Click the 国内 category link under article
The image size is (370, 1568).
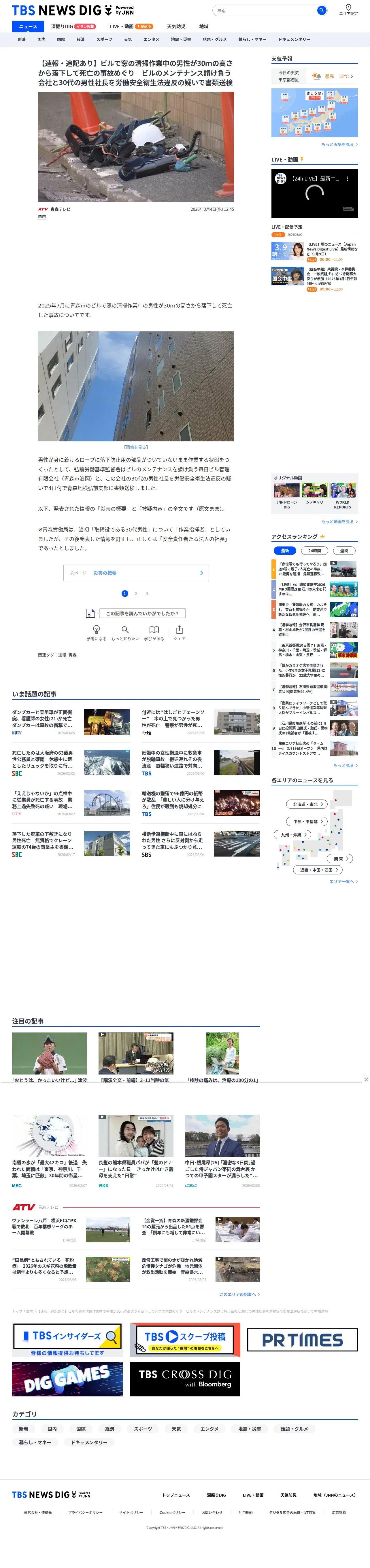pyautogui.click(x=42, y=217)
